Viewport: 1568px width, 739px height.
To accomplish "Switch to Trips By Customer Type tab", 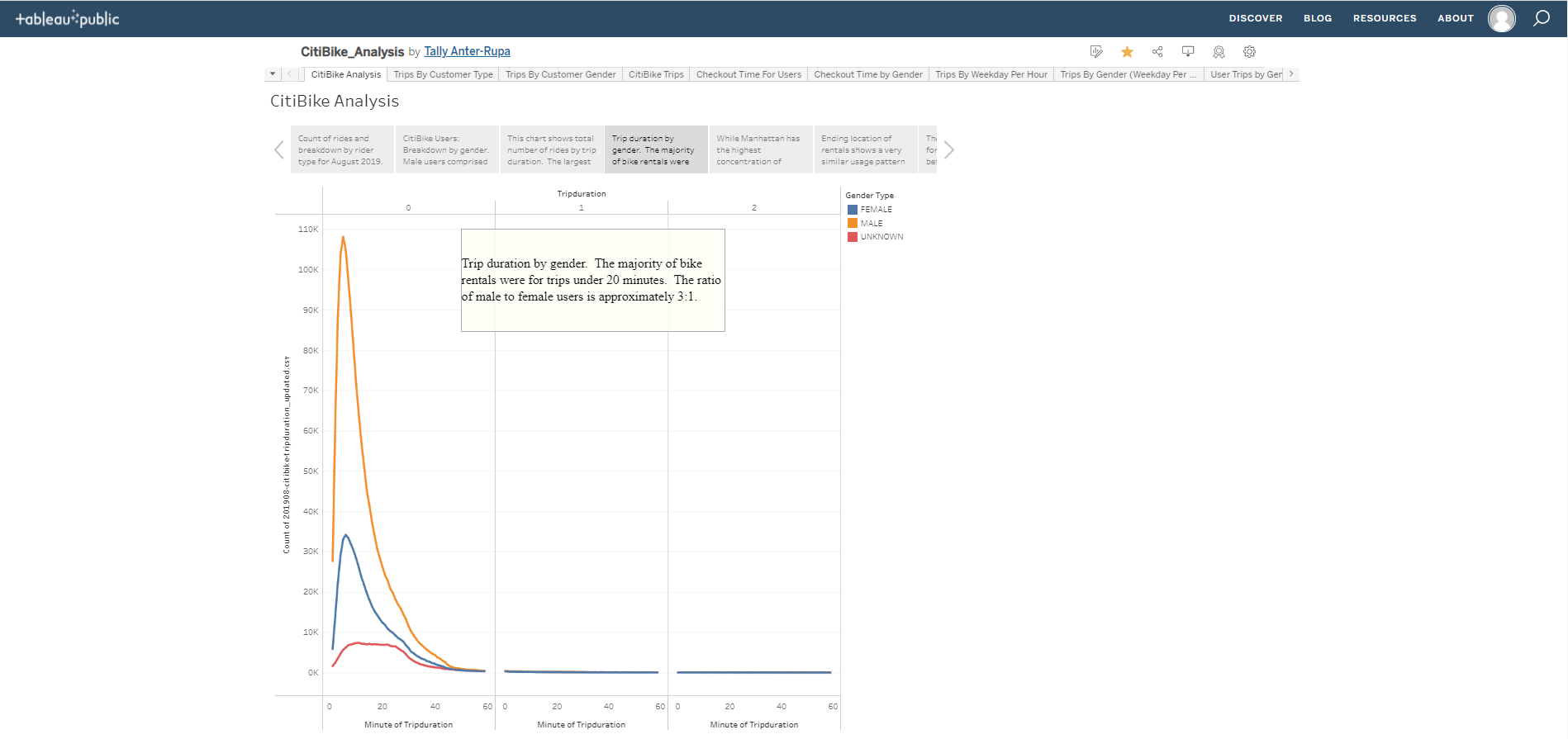I will point(443,74).
